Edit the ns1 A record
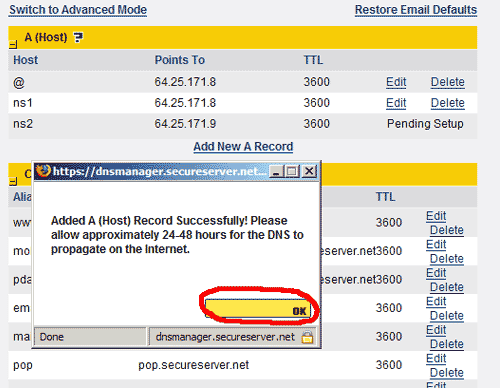This screenshot has width=500, height=388. pos(396,103)
